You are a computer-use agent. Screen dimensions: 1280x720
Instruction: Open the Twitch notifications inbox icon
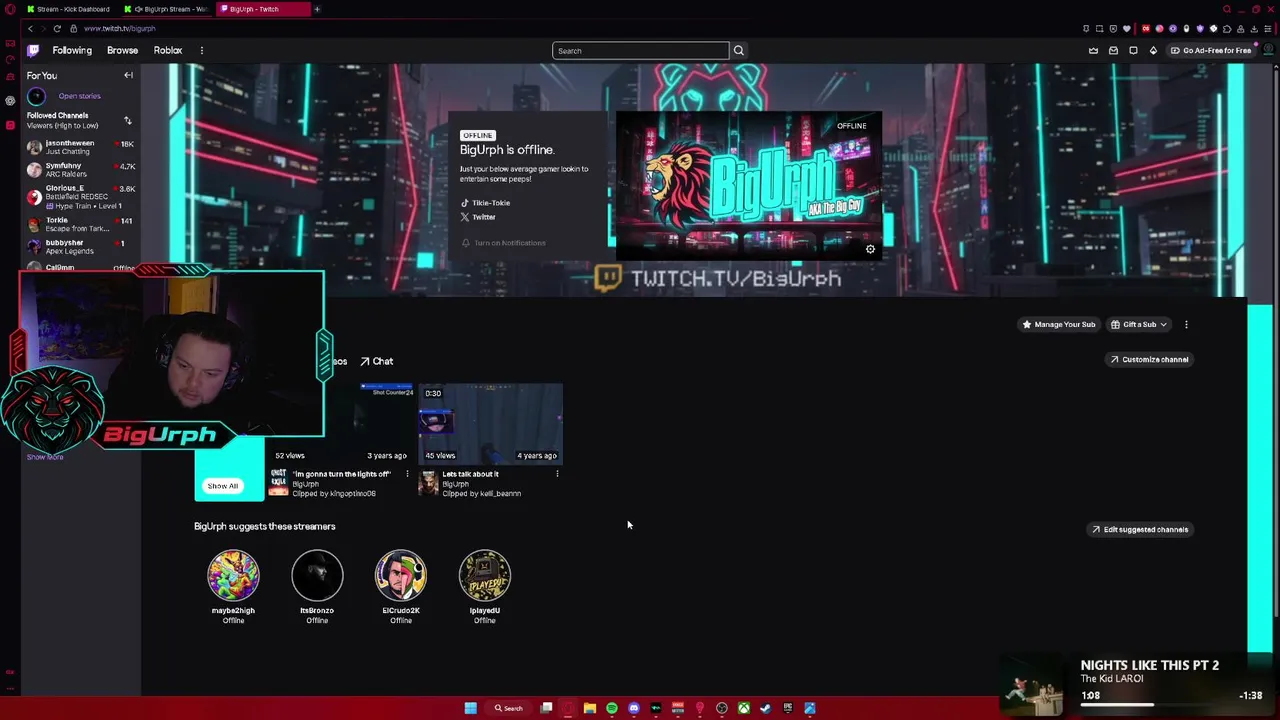pos(1113,50)
